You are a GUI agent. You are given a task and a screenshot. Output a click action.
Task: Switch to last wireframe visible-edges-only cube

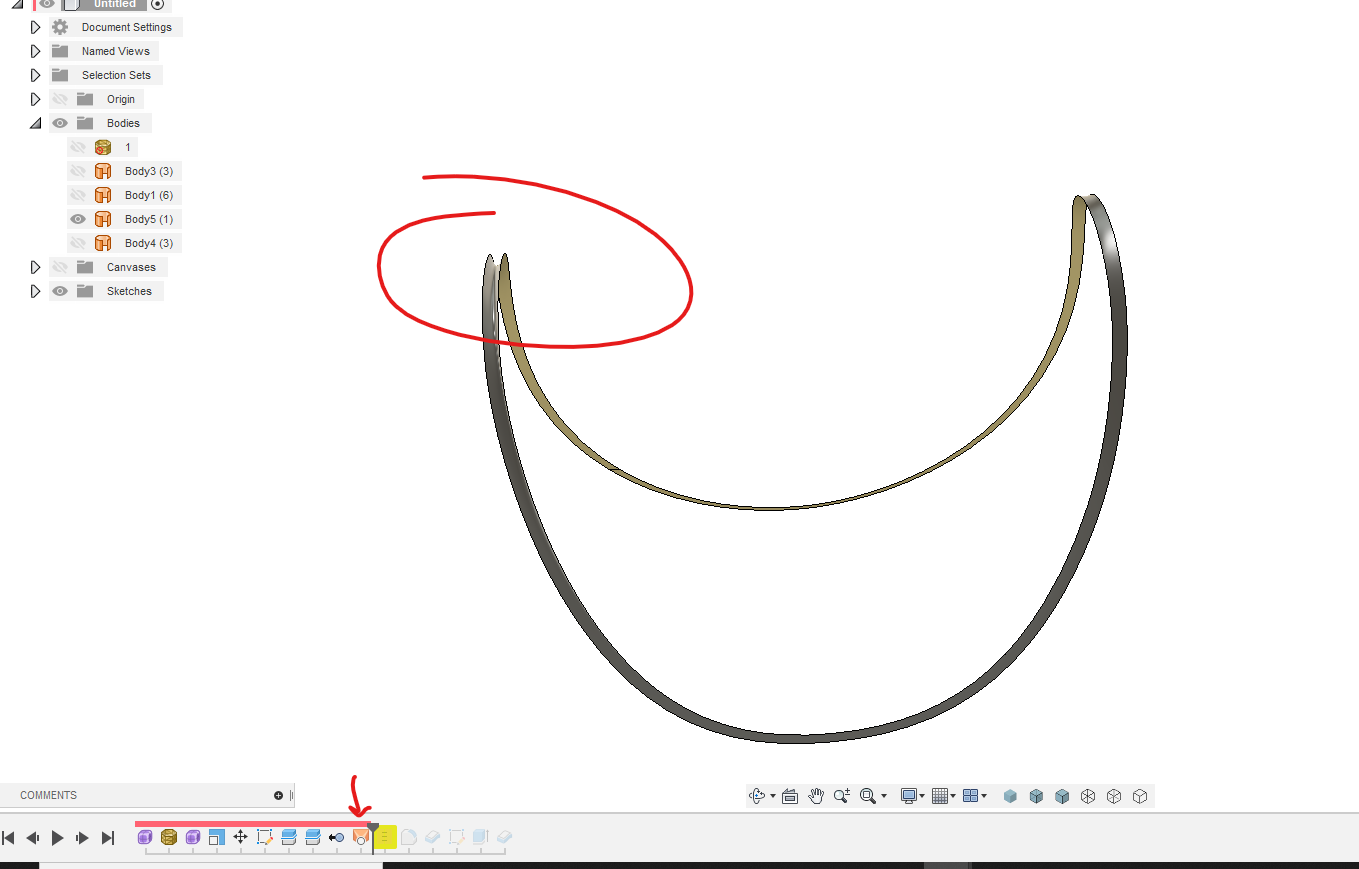[x=1140, y=796]
